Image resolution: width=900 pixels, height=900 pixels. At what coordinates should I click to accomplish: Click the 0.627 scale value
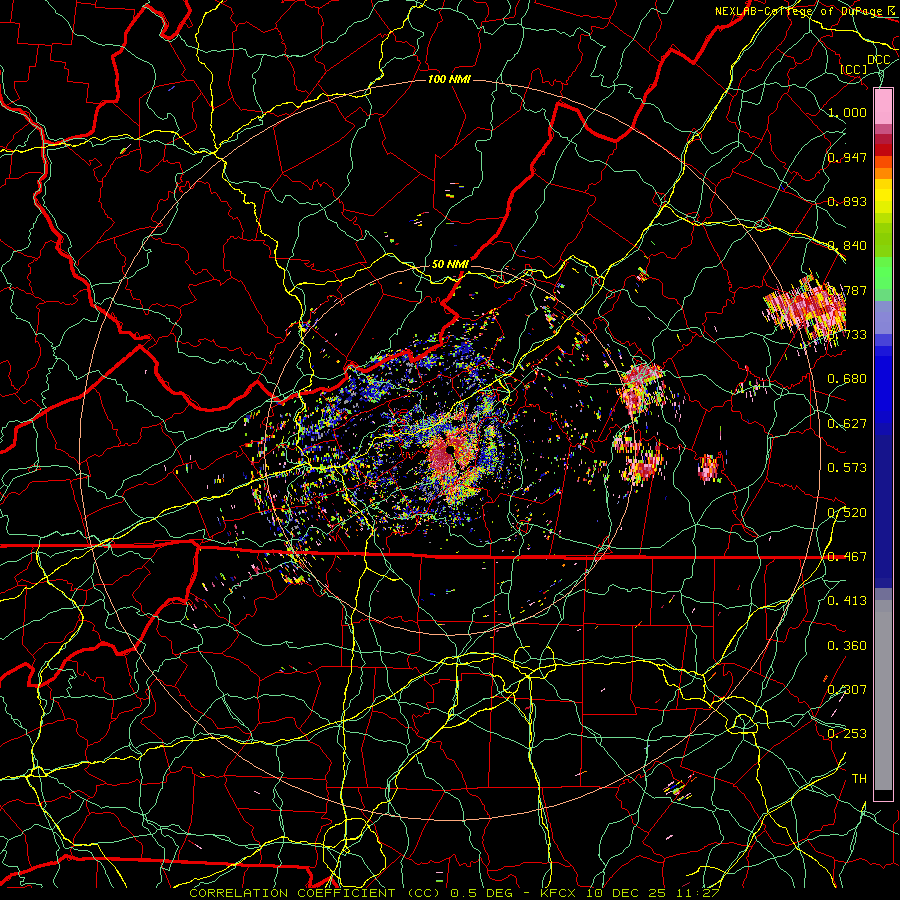[847, 424]
